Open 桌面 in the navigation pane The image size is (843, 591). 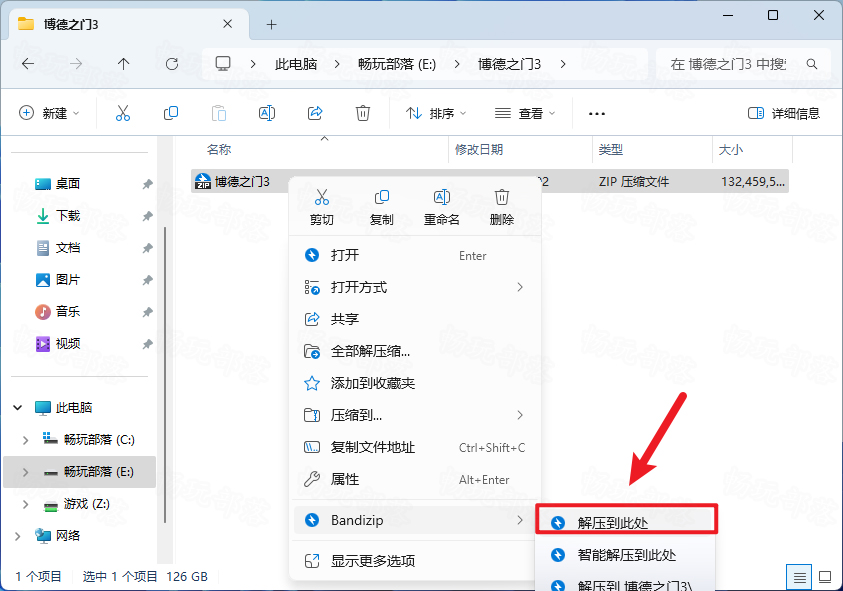(x=68, y=184)
